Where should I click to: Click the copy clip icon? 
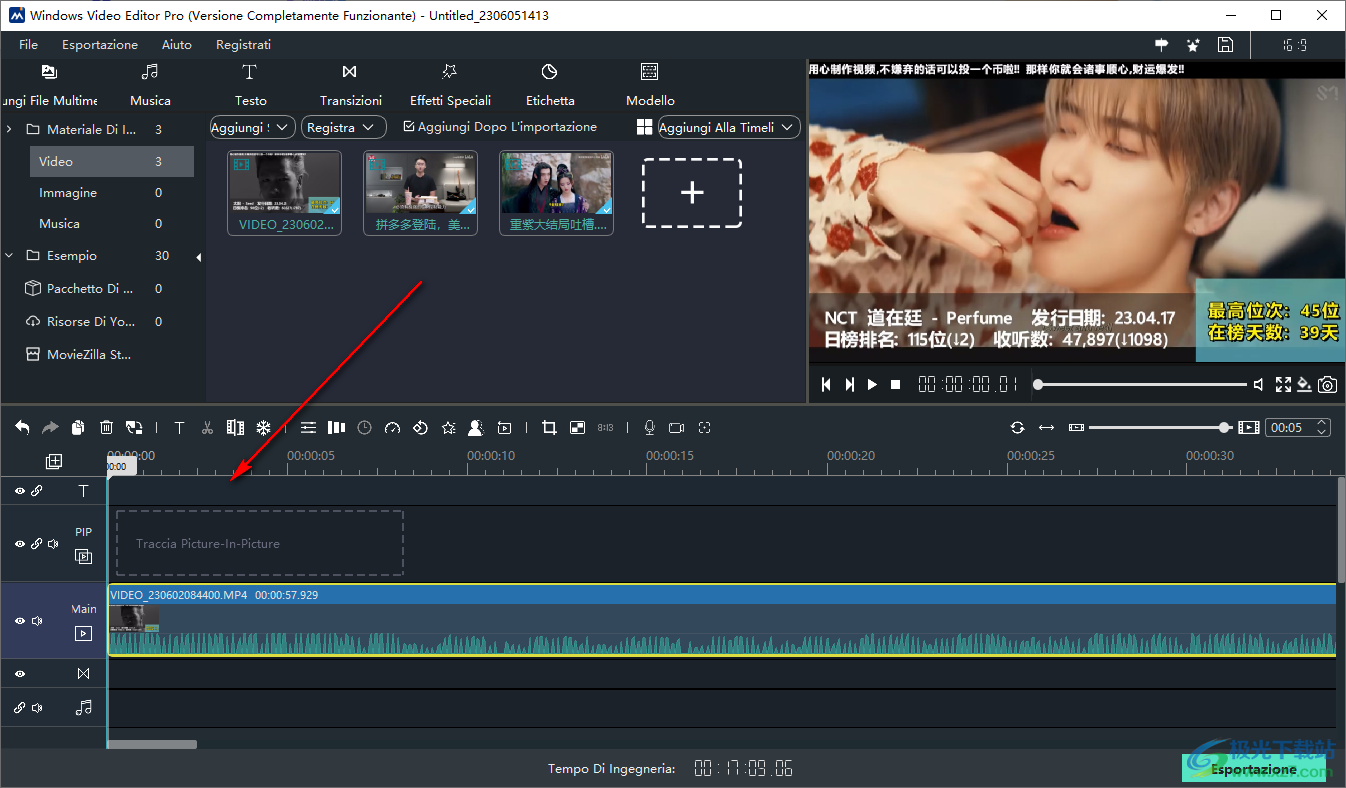point(78,427)
